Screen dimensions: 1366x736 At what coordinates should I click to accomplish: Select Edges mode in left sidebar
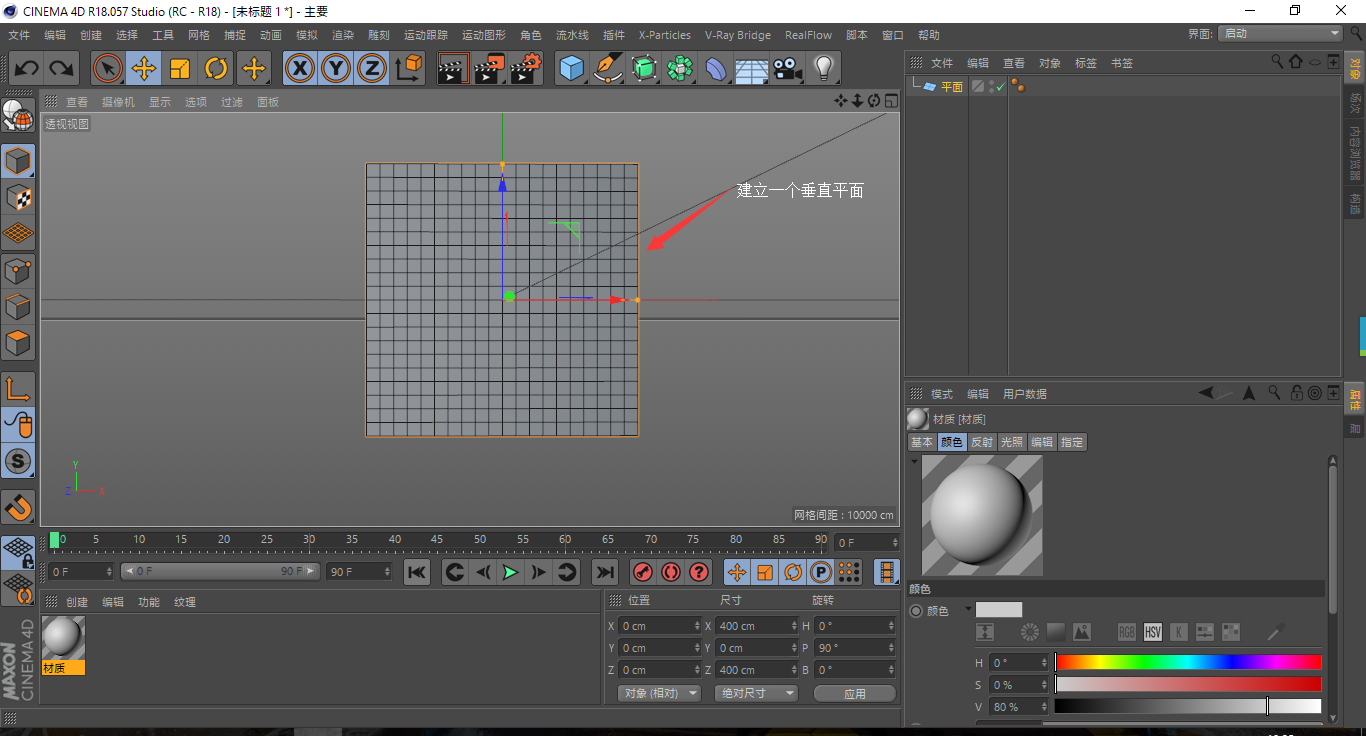click(18, 307)
